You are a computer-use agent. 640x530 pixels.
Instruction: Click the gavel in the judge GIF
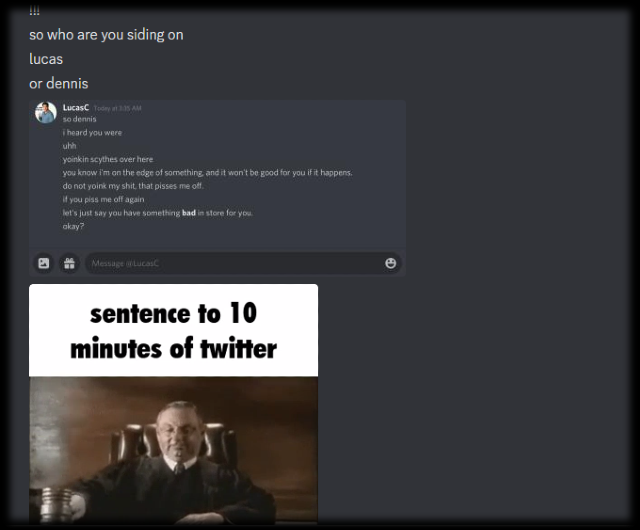(x=57, y=503)
